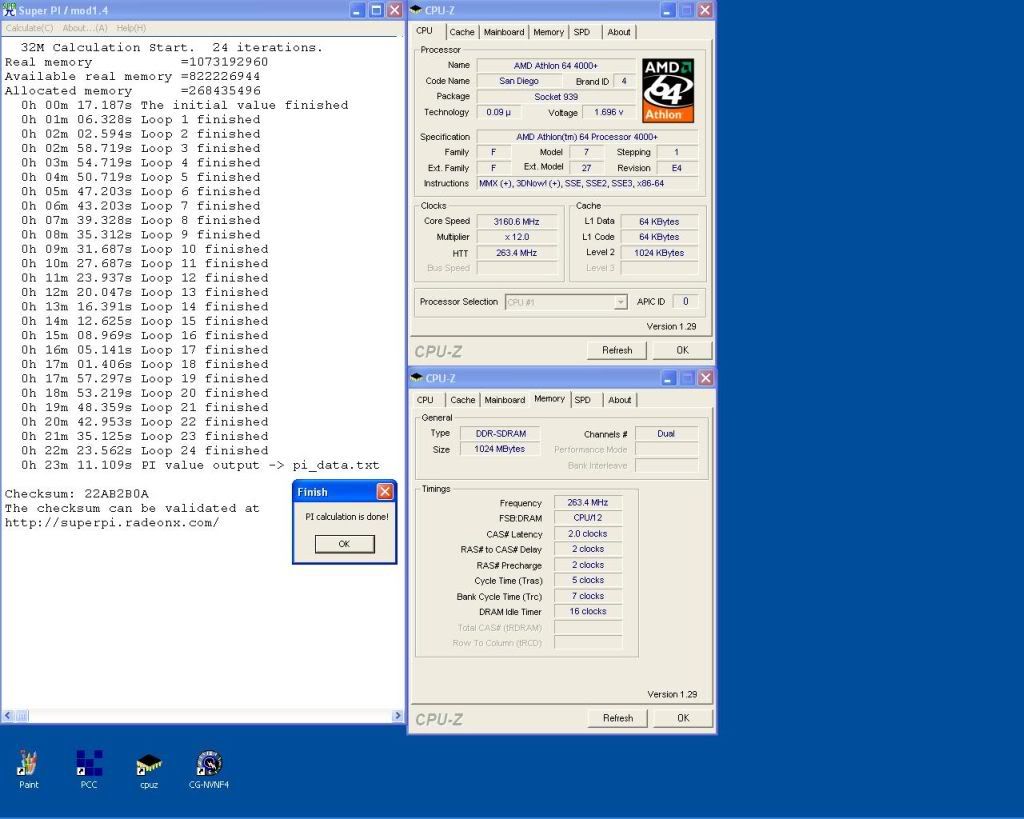
Task: Click the FSB:DRAM value CPU/12
Action: 588,518
